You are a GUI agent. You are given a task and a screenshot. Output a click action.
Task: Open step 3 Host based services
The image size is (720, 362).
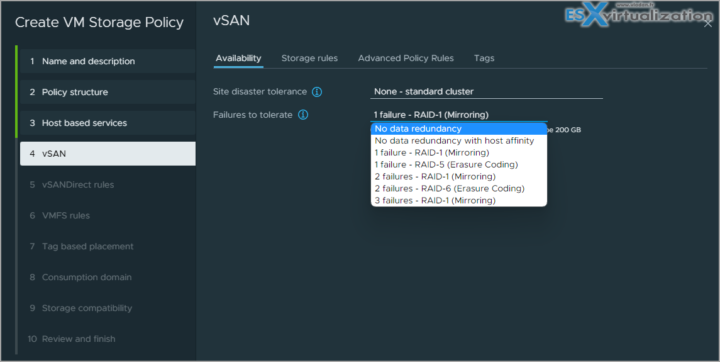[x=107, y=123]
